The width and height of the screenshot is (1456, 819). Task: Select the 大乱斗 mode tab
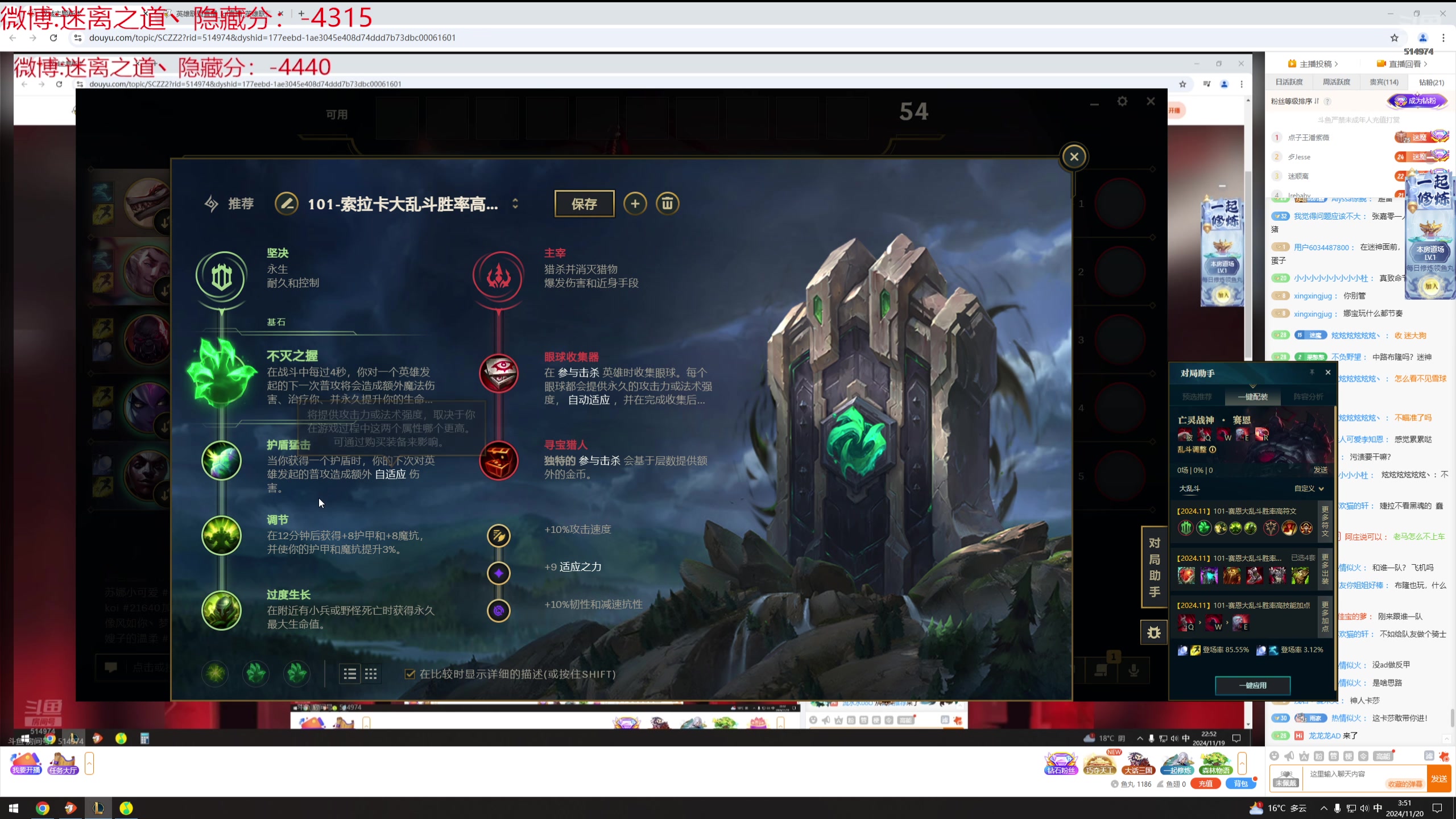coord(1189,488)
